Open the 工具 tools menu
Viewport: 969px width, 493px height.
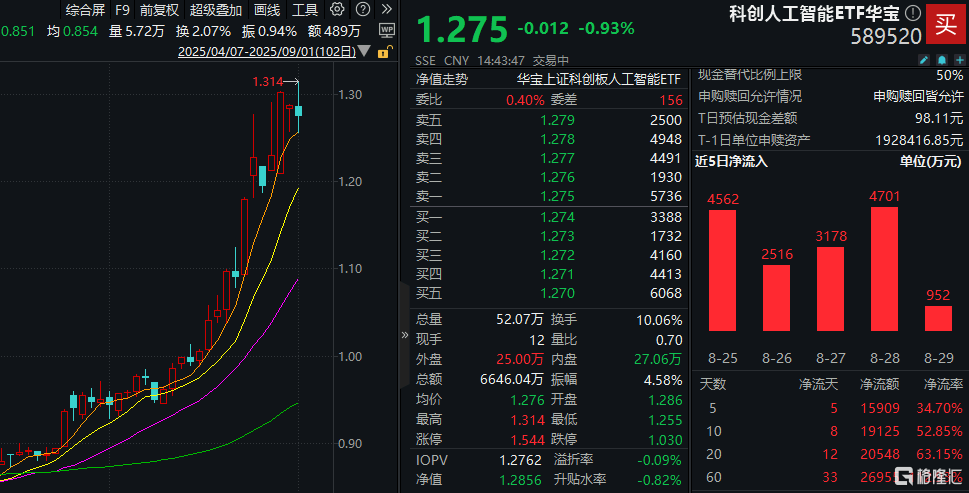click(305, 10)
